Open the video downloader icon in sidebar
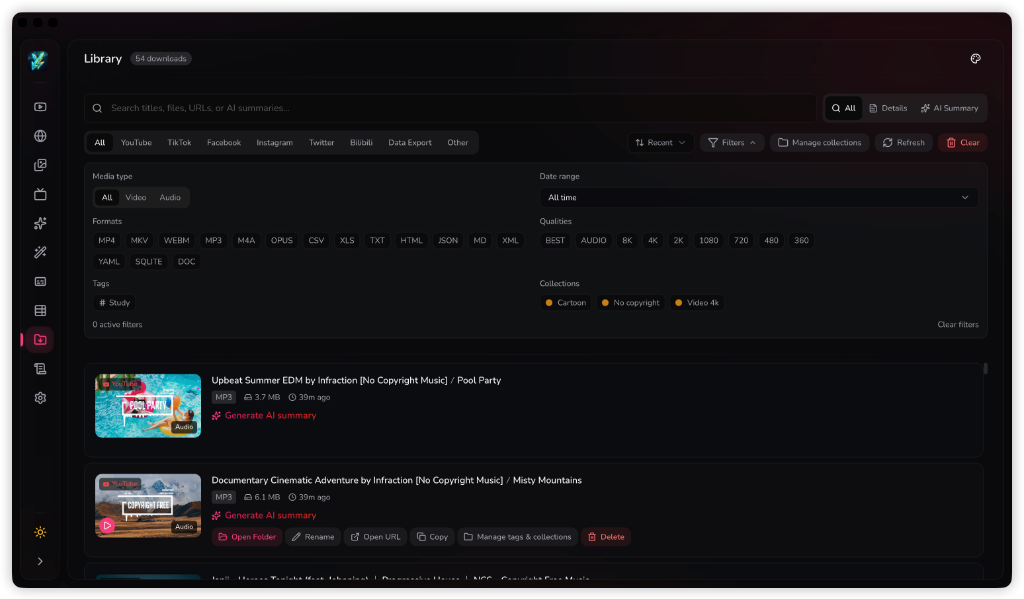1024x599 pixels. [x=40, y=106]
